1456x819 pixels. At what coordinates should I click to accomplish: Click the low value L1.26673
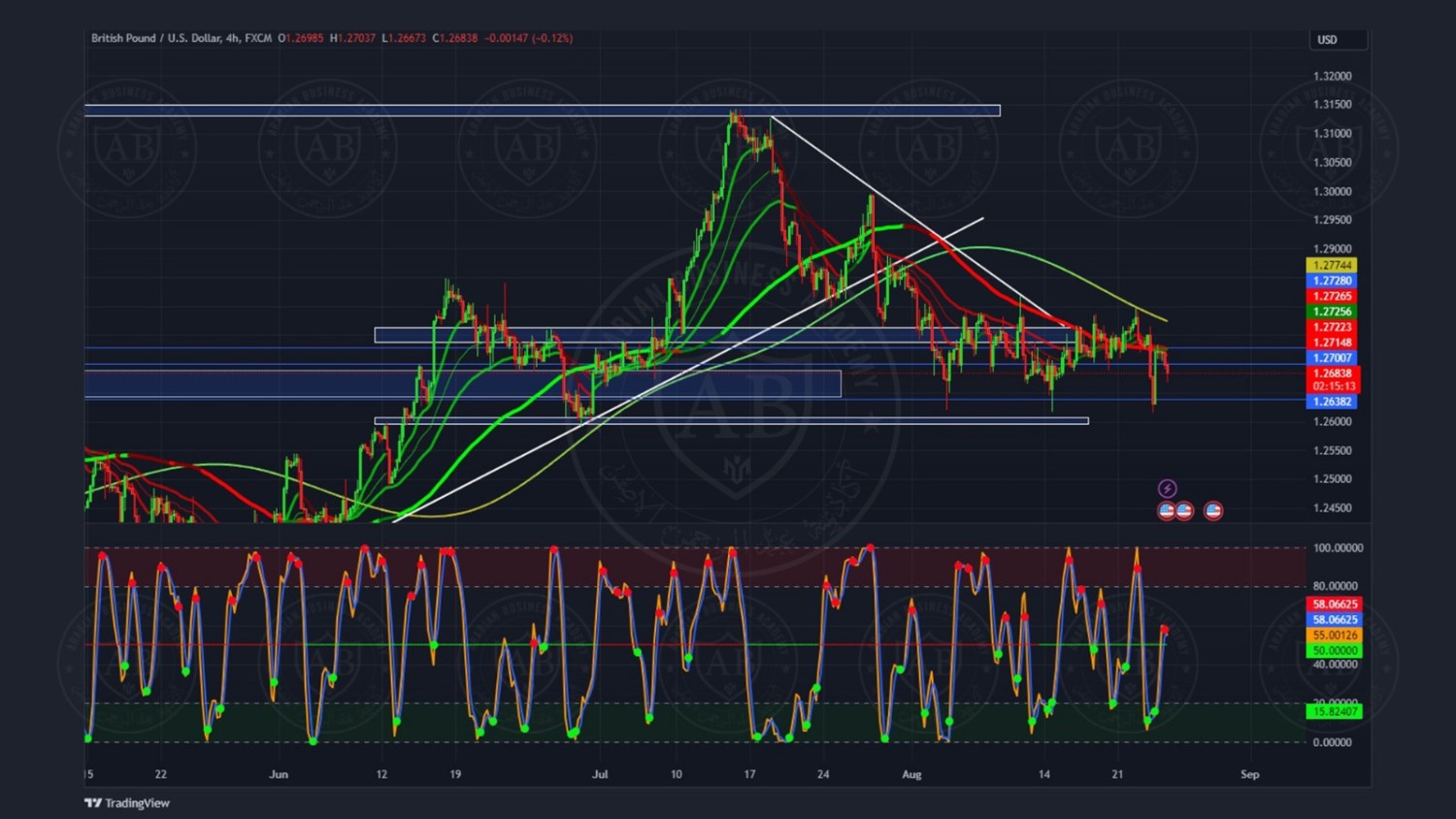[x=404, y=38]
